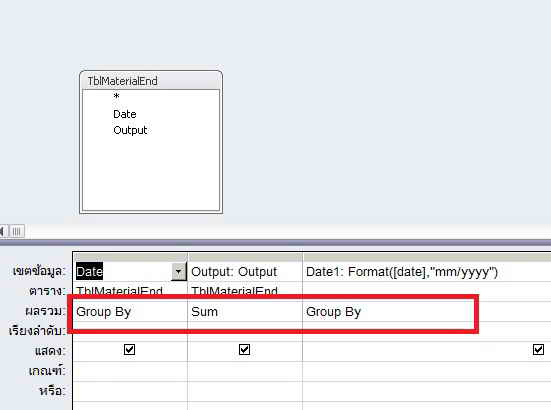Screen dimensions: 551x410
Task: Select the Date field in TblMaterialEnd list
Action: click(125, 114)
